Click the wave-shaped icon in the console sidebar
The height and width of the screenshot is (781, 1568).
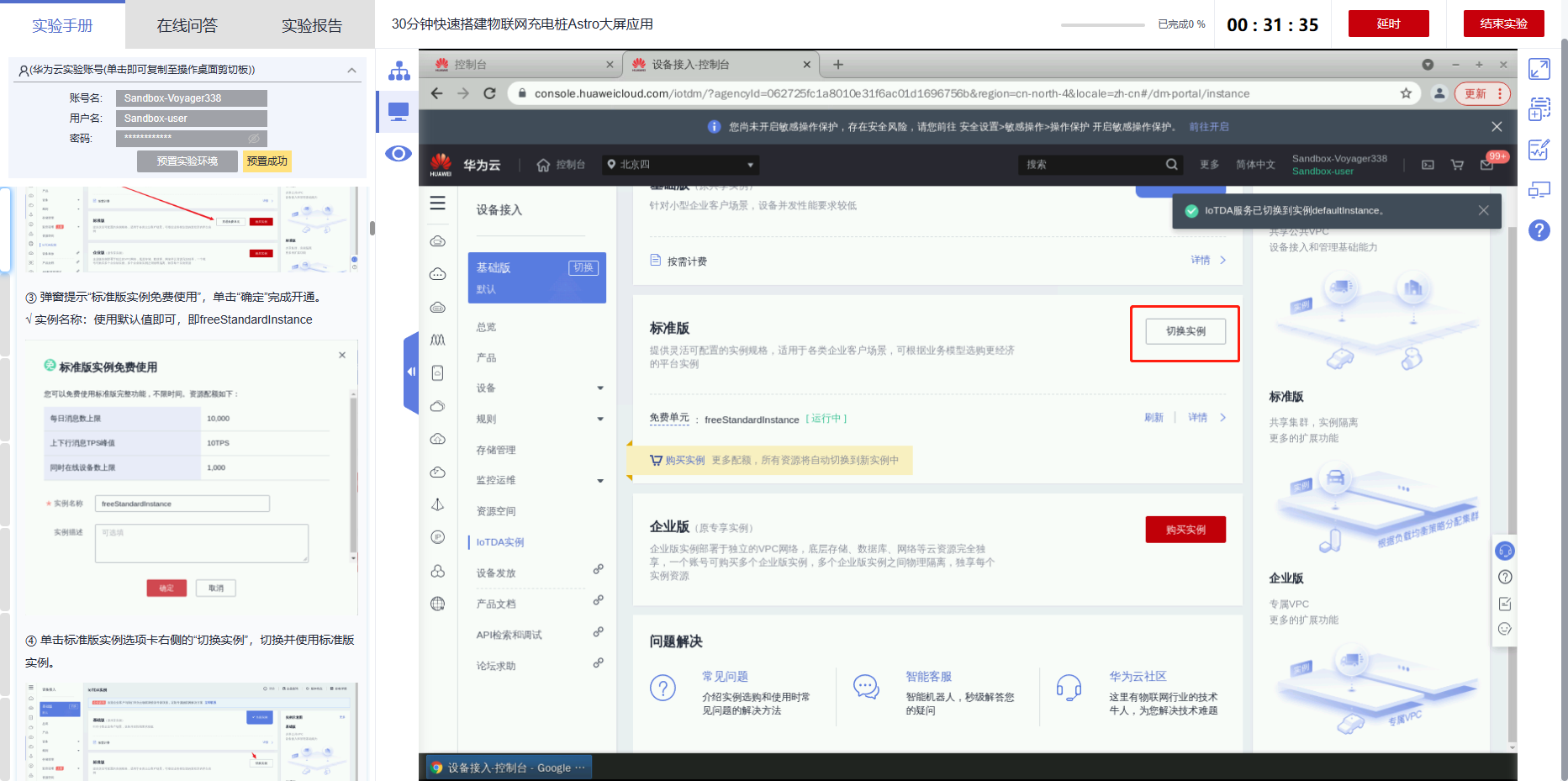tap(438, 340)
